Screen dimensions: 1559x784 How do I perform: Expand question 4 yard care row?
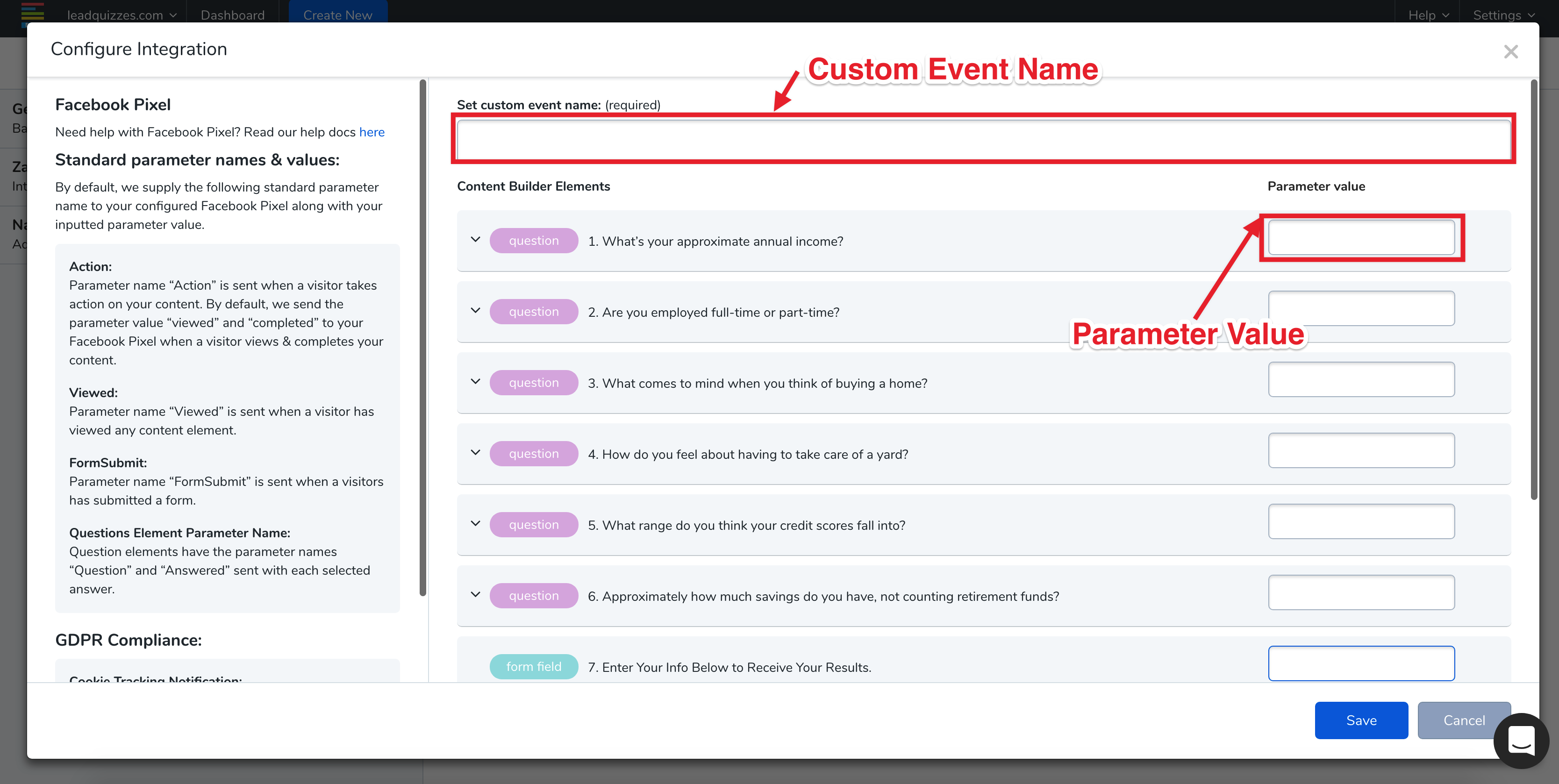click(x=476, y=452)
